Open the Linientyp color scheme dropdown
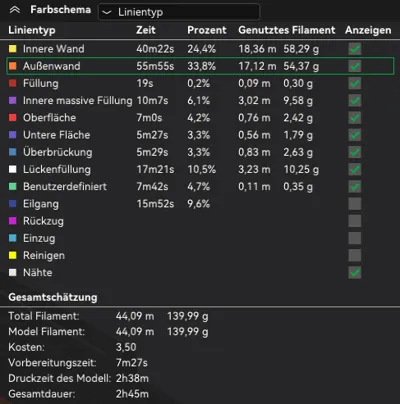Viewport: 400px width, 404px height. pyautogui.click(x=179, y=12)
